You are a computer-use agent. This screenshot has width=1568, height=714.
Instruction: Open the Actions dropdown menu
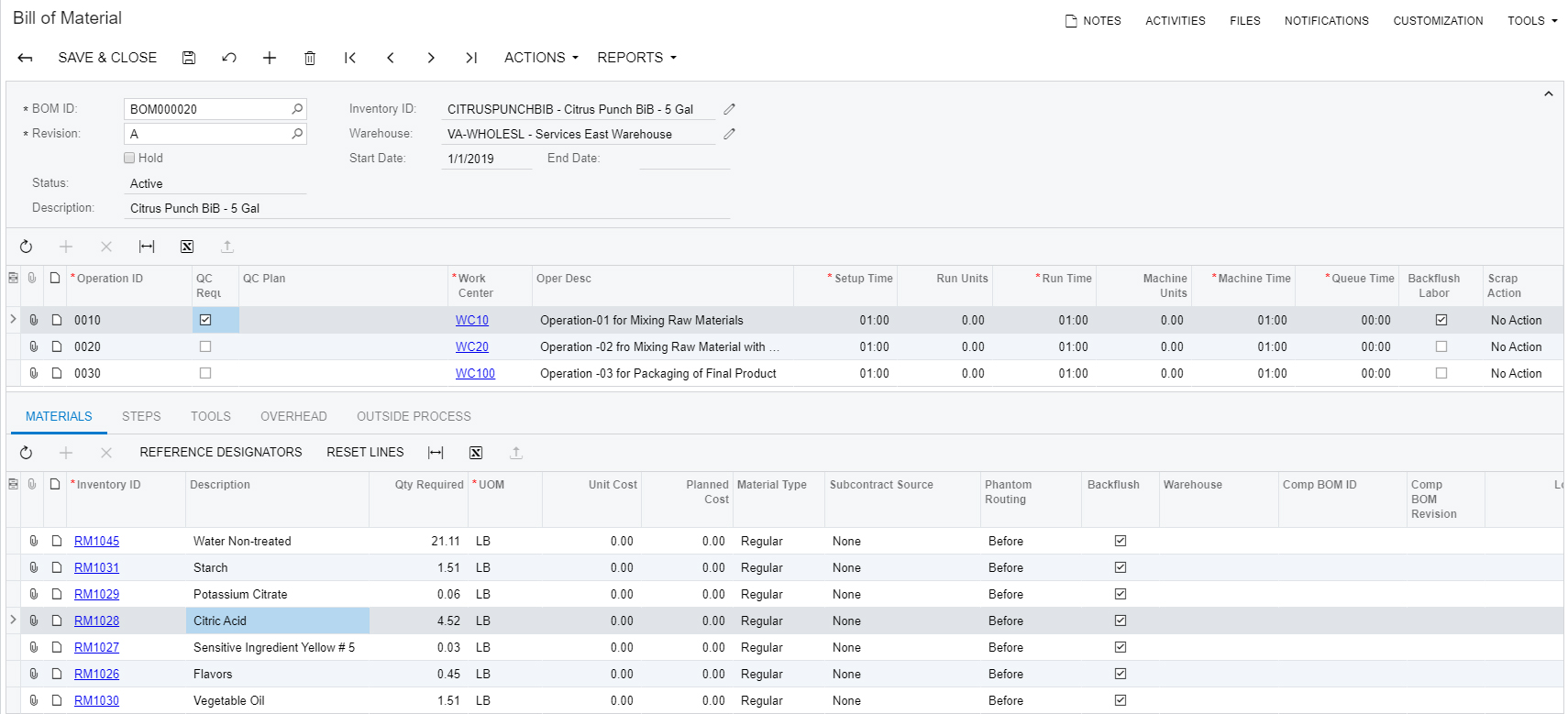pyautogui.click(x=541, y=57)
